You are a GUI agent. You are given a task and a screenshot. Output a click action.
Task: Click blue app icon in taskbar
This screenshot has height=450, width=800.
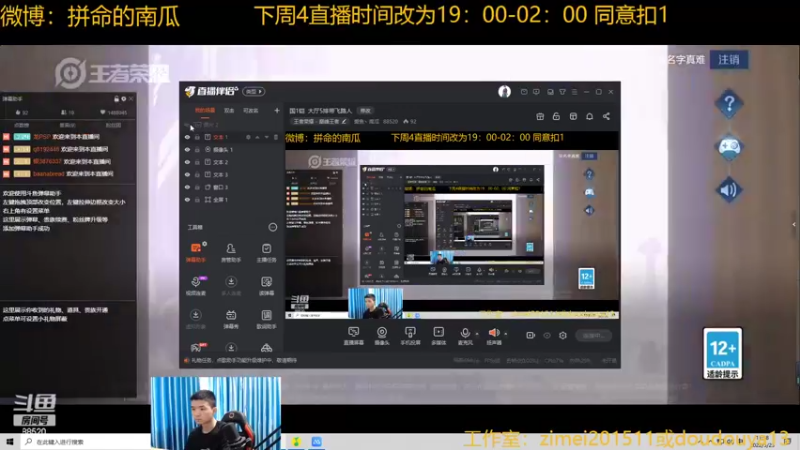316,442
